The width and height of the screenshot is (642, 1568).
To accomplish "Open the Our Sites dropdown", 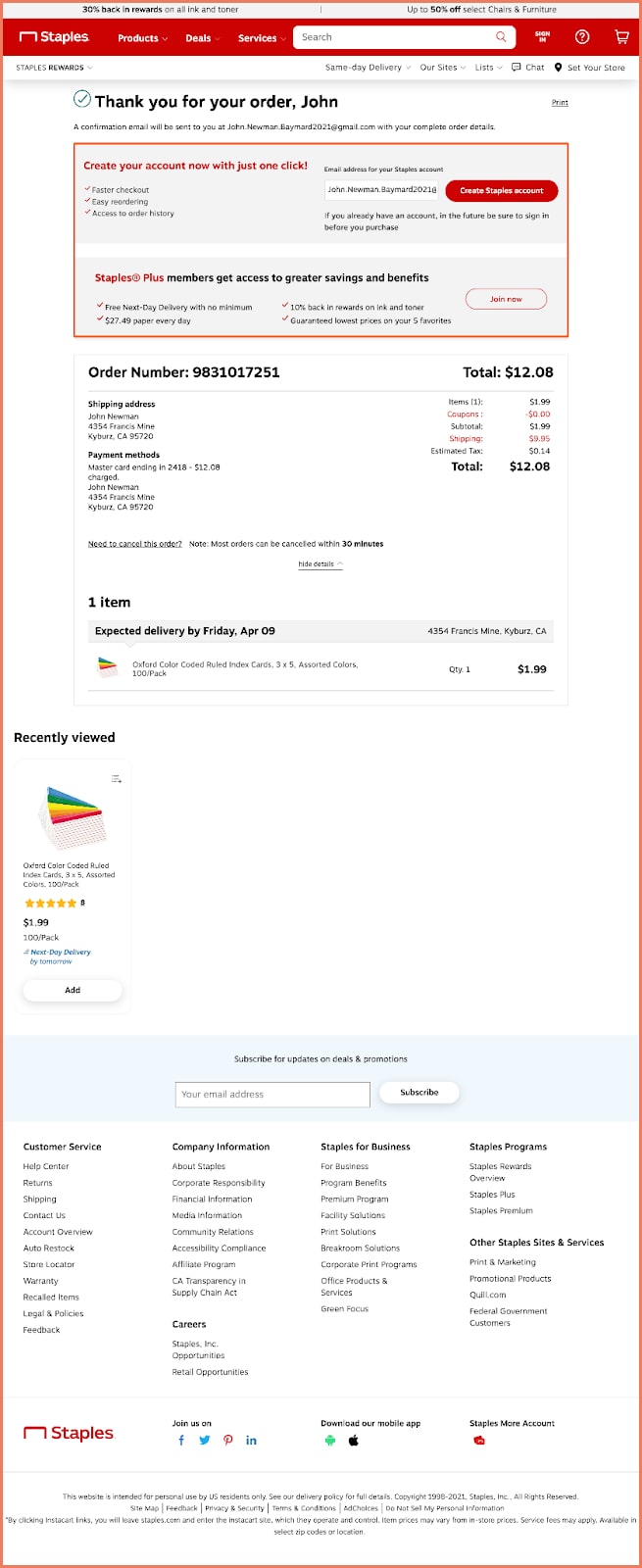I will pos(441,68).
